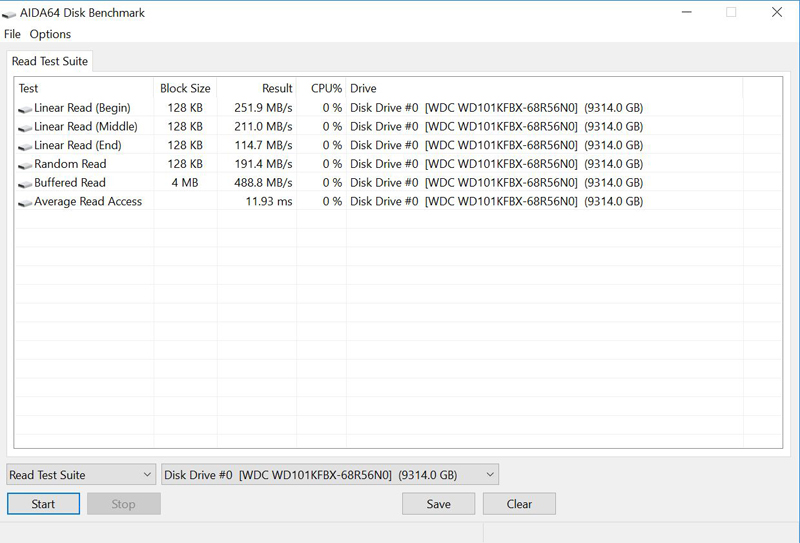The width and height of the screenshot is (800, 543).
Task: Select the 191.4 MB/s result value
Action: point(263,164)
